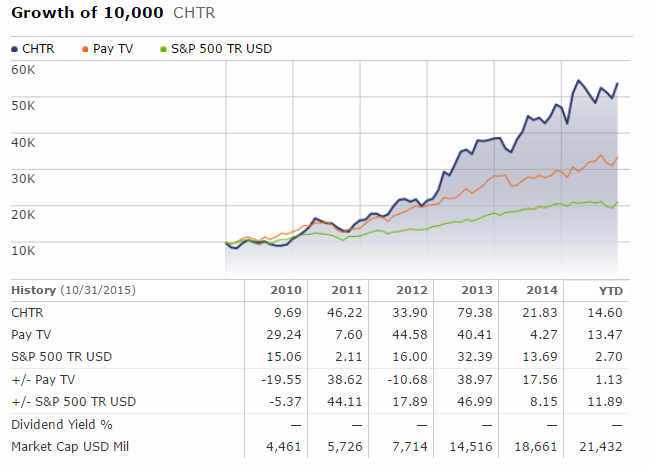Select the 2010 column header
This screenshot has width=652, height=466.
(286, 290)
